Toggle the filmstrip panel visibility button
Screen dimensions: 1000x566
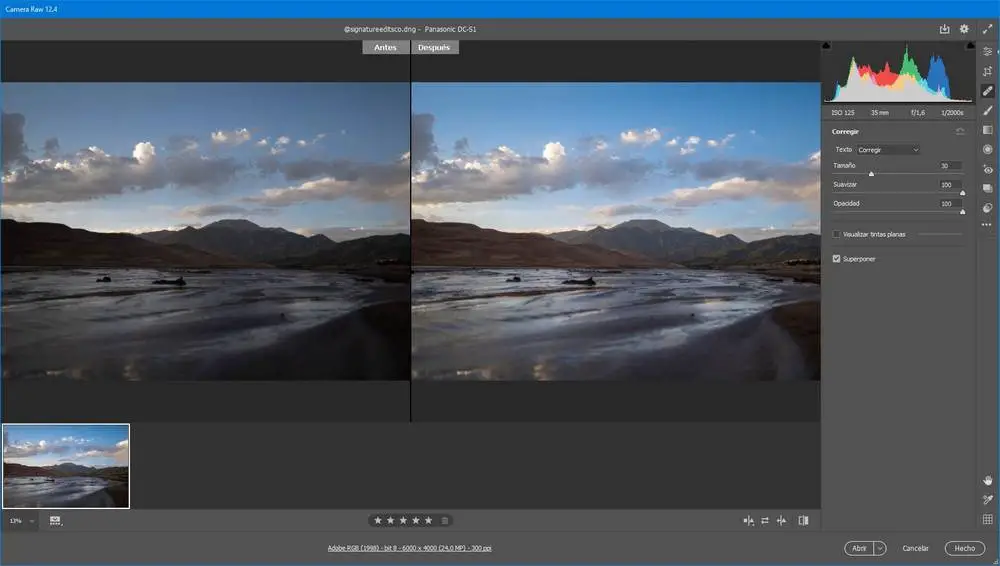(54, 520)
